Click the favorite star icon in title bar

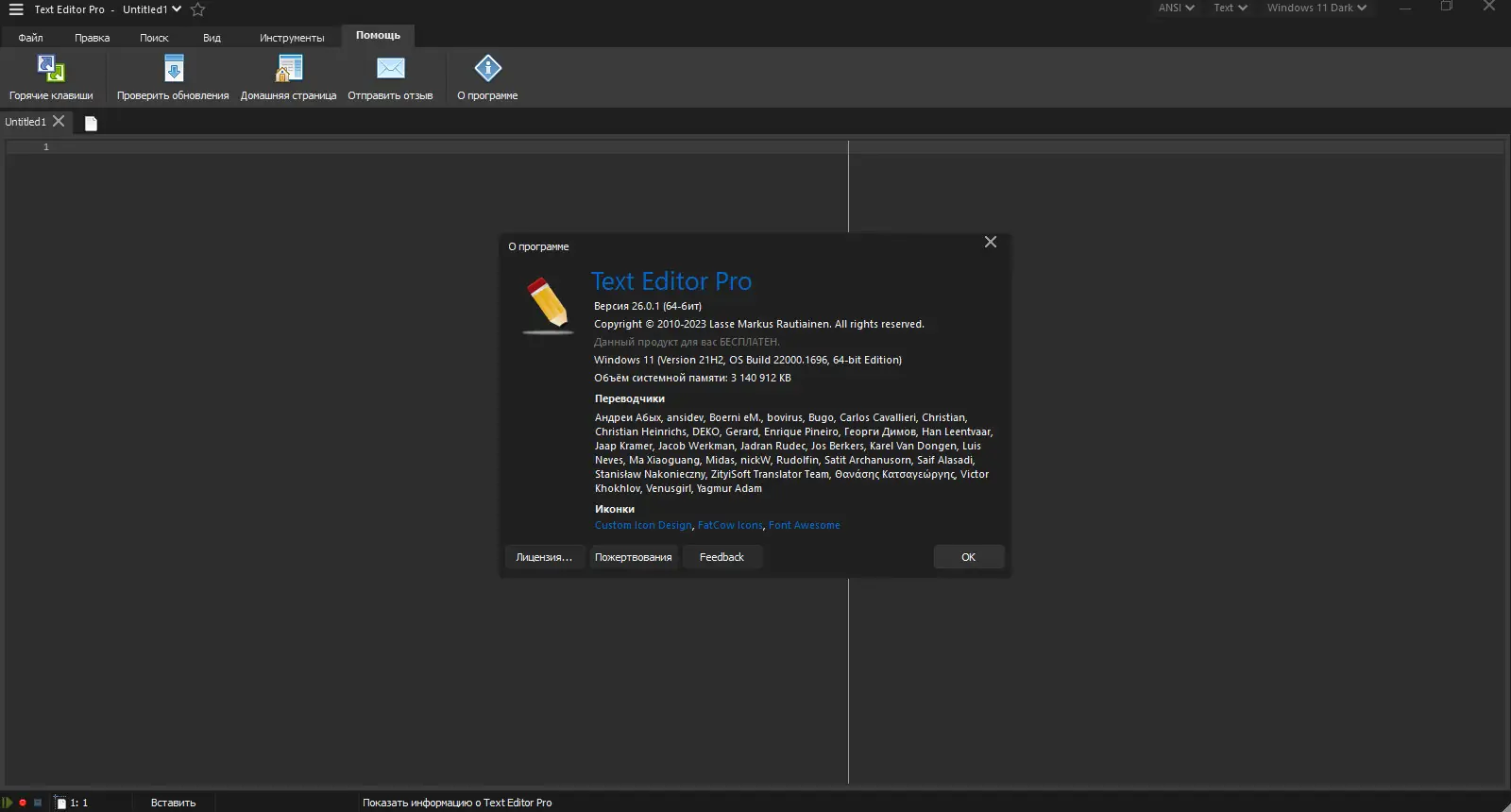(197, 9)
